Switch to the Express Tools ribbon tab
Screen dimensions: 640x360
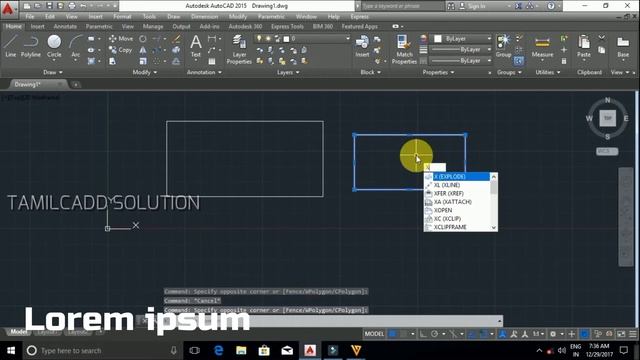pyautogui.click(x=287, y=27)
